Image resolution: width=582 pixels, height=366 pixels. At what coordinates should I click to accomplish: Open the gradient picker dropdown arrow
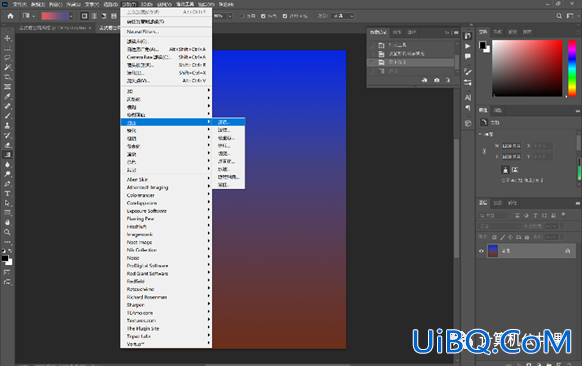coord(71,16)
